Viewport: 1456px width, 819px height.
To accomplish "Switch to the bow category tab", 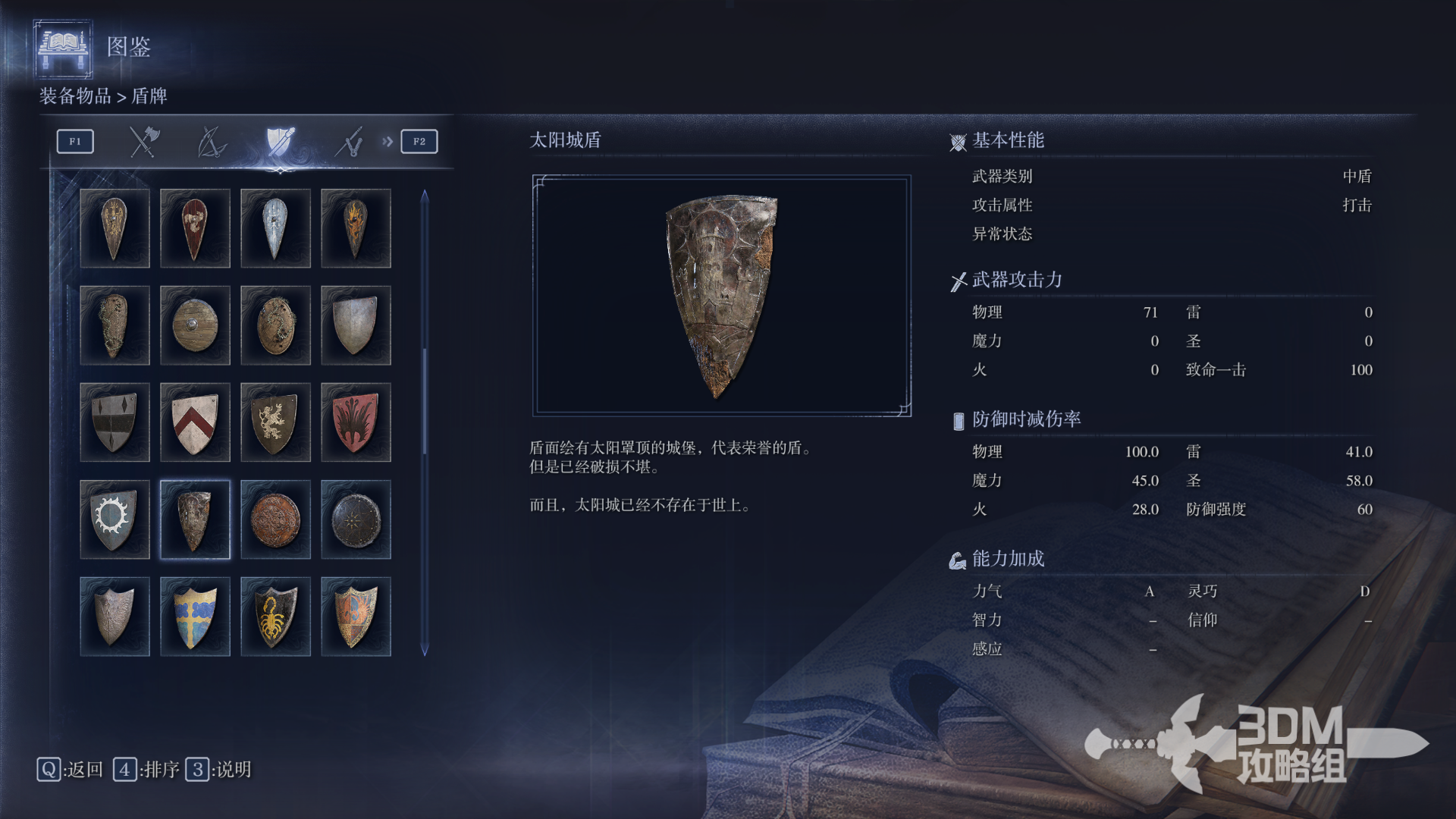I will tap(212, 142).
